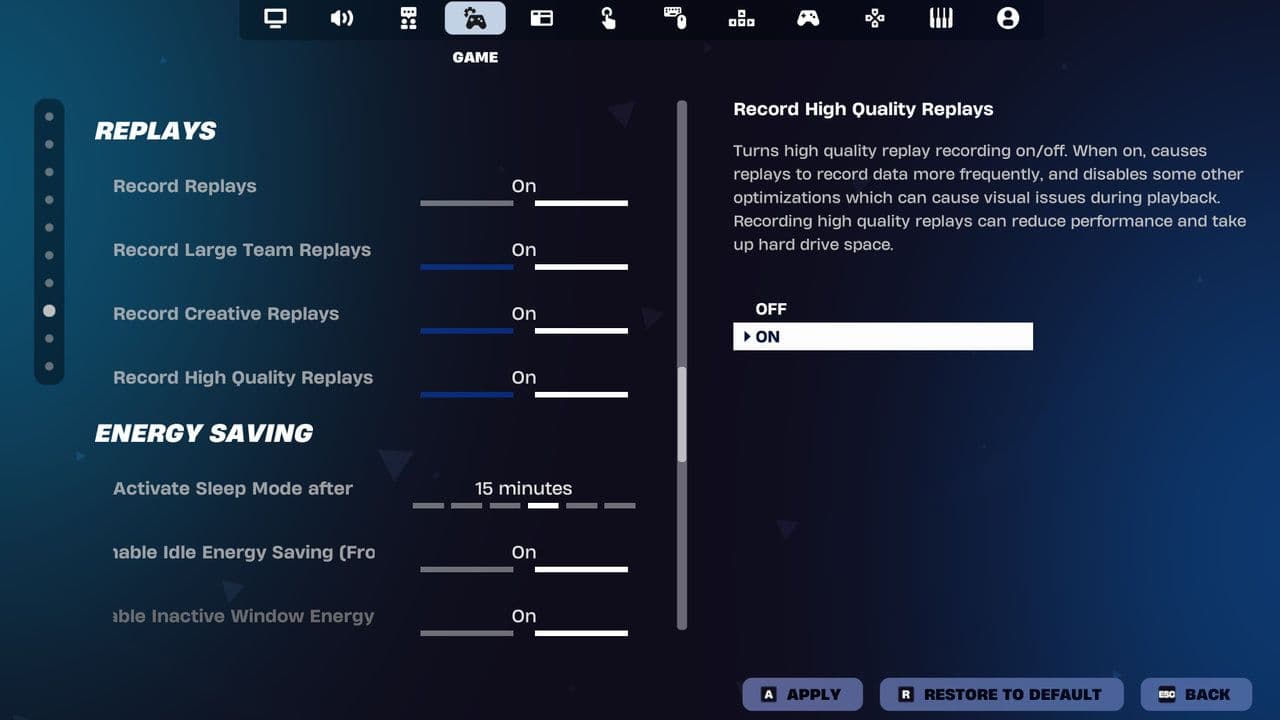Open the piano keys Festival tab
The image size is (1280, 720).
click(x=941, y=18)
